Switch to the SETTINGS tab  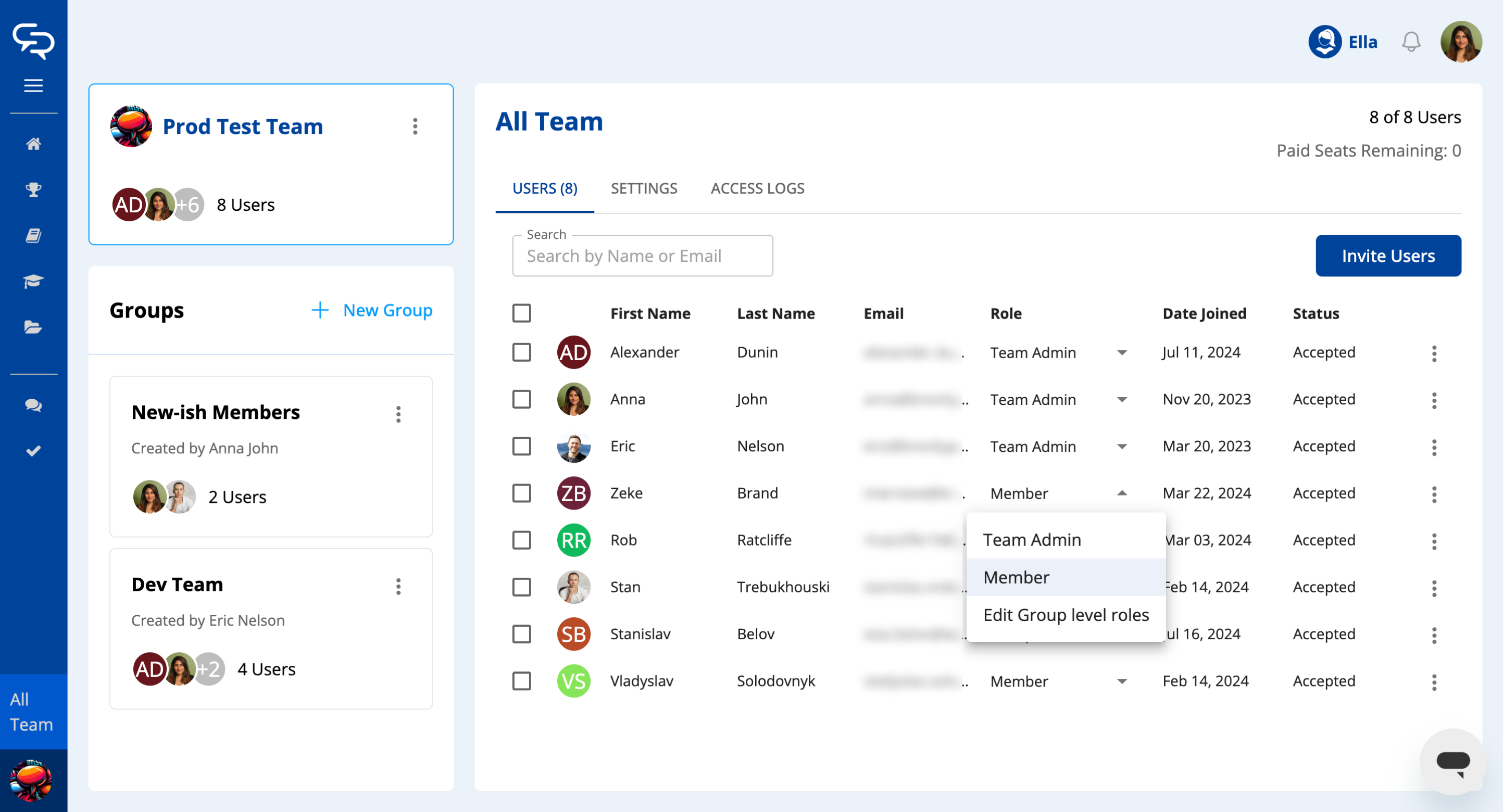644,188
